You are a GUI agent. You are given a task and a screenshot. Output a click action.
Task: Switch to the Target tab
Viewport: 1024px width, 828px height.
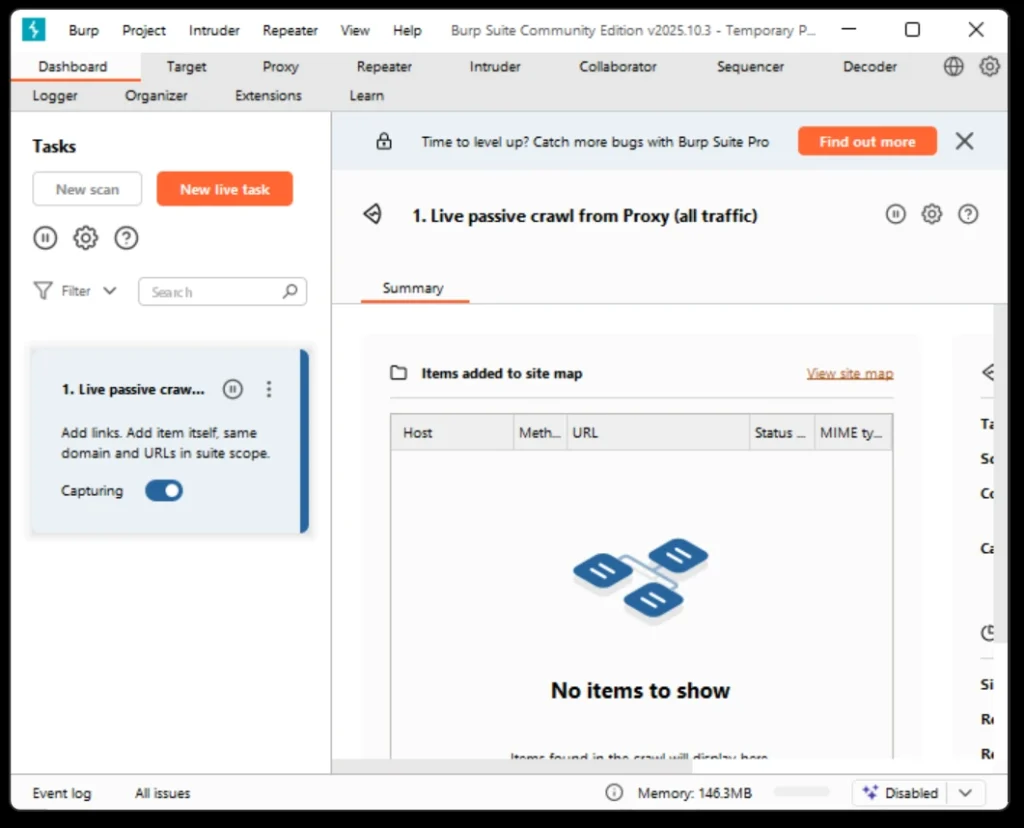pos(186,66)
